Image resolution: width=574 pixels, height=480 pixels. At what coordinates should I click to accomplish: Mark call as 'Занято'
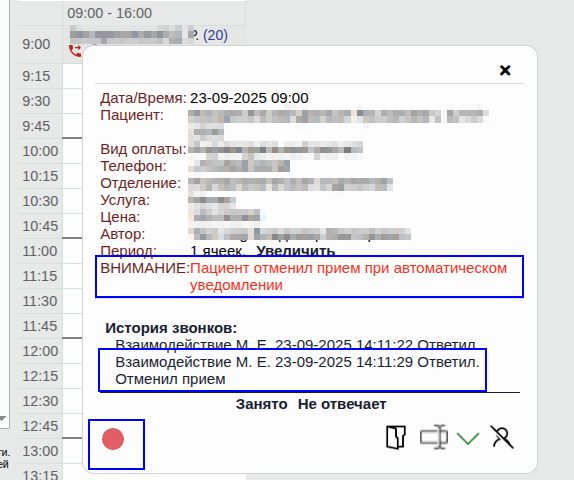261,404
